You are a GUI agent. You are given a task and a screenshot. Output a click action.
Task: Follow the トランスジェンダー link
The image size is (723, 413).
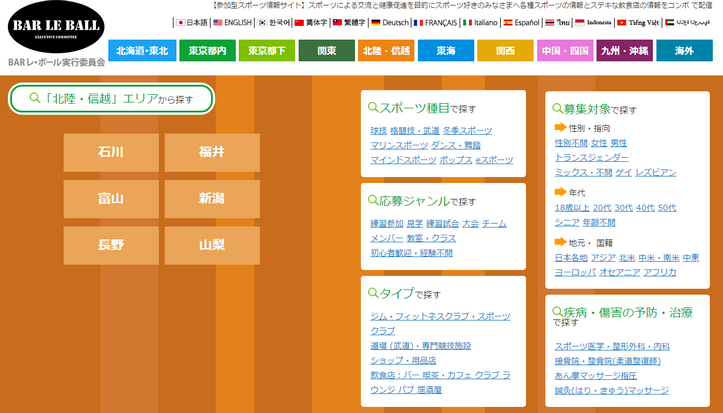(x=591, y=157)
